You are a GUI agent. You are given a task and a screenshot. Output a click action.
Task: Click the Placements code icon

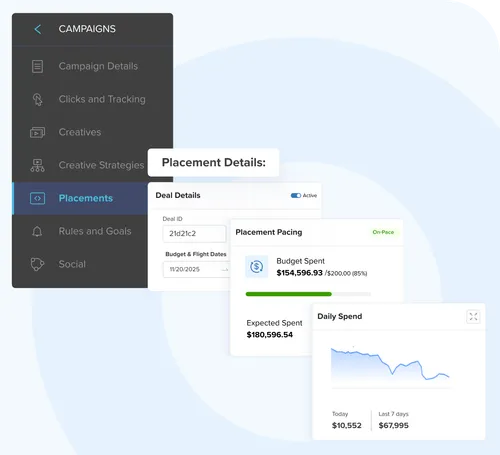(x=37, y=198)
